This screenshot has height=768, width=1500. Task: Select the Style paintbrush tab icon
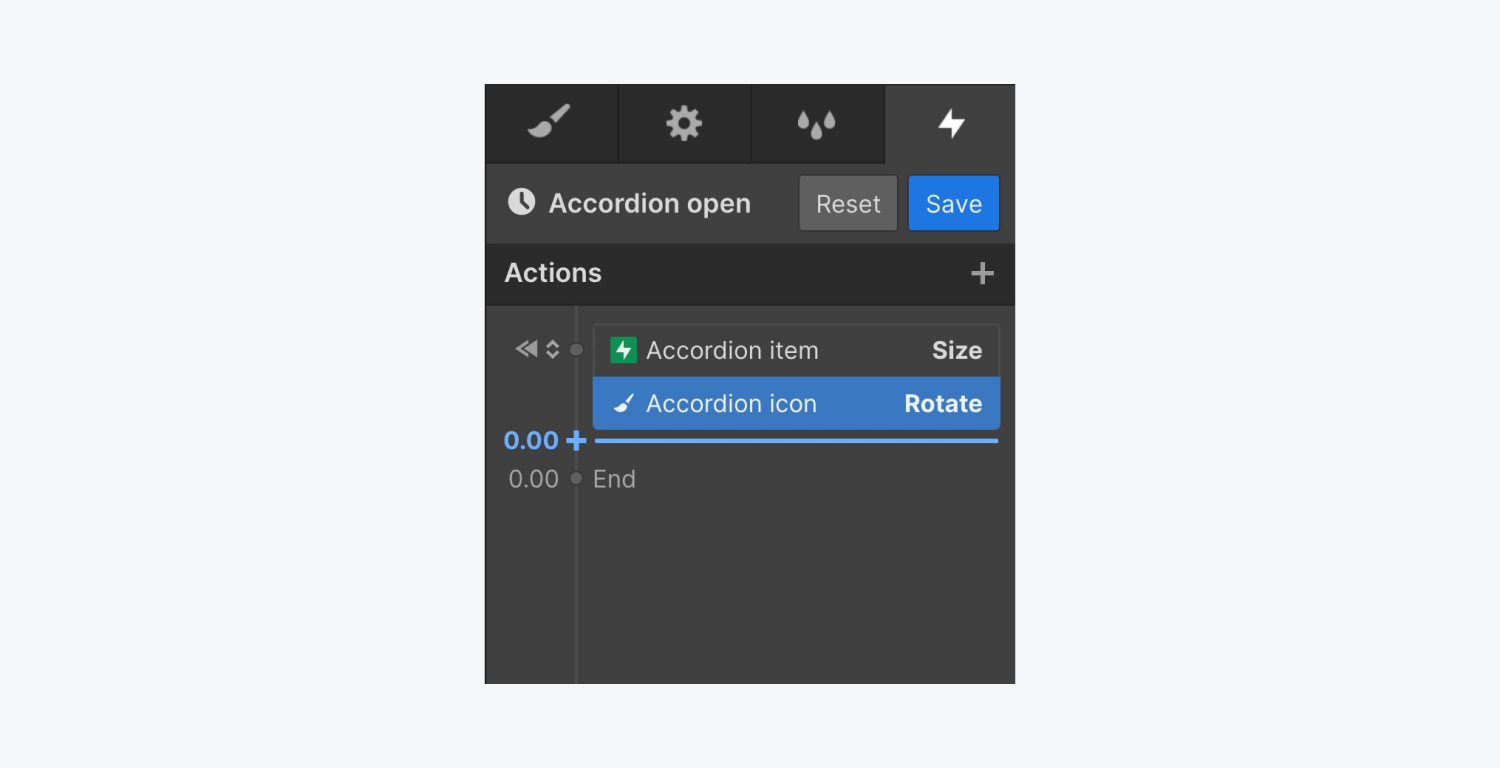click(551, 123)
